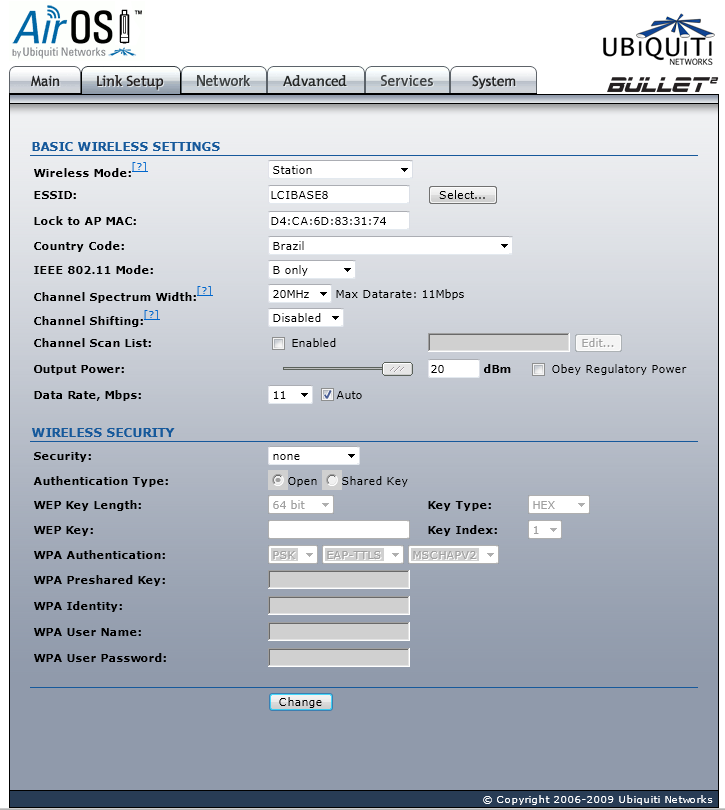The image size is (725, 810).
Task: Click the WPA User Password field
Action: [x=339, y=658]
